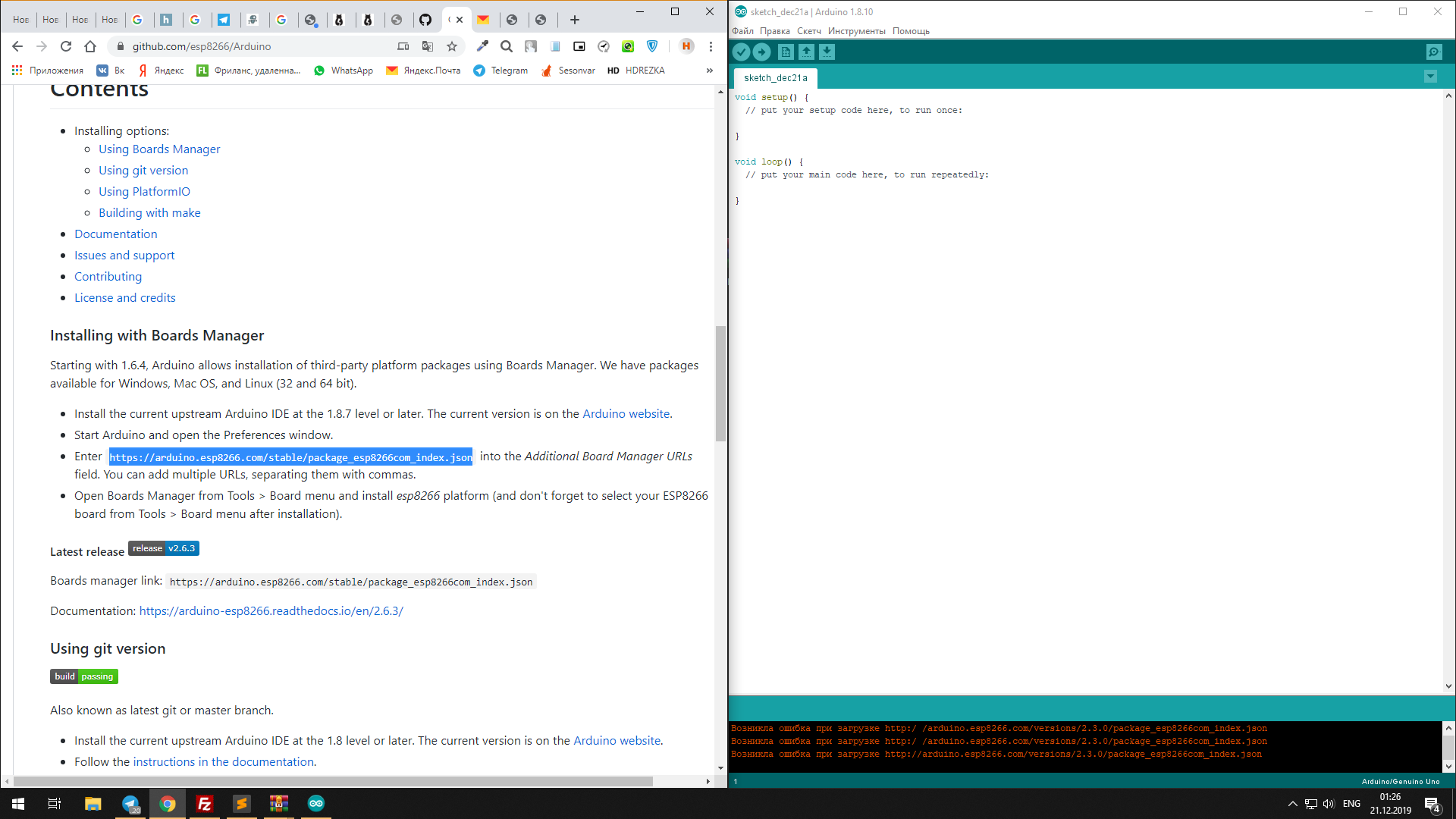Open Using PlatformIO link
This screenshot has height=819, width=1456.
(x=144, y=192)
